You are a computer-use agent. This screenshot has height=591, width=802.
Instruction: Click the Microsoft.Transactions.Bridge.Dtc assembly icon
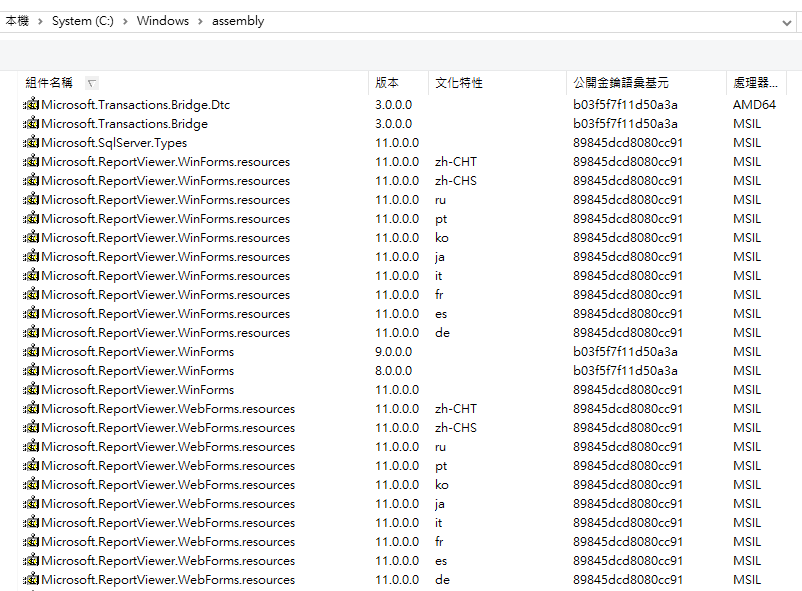click(x=31, y=105)
